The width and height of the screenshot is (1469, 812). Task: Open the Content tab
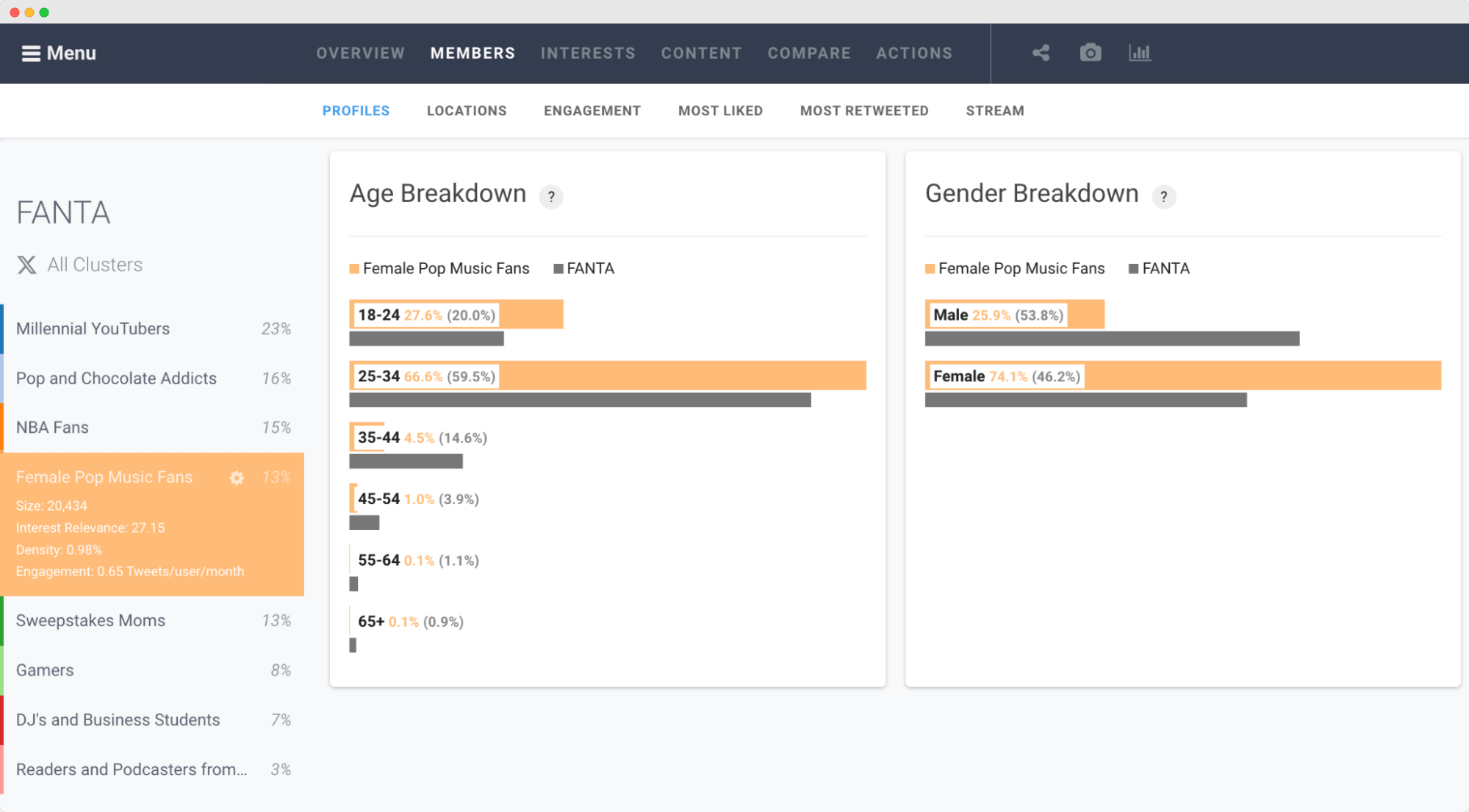pos(701,53)
